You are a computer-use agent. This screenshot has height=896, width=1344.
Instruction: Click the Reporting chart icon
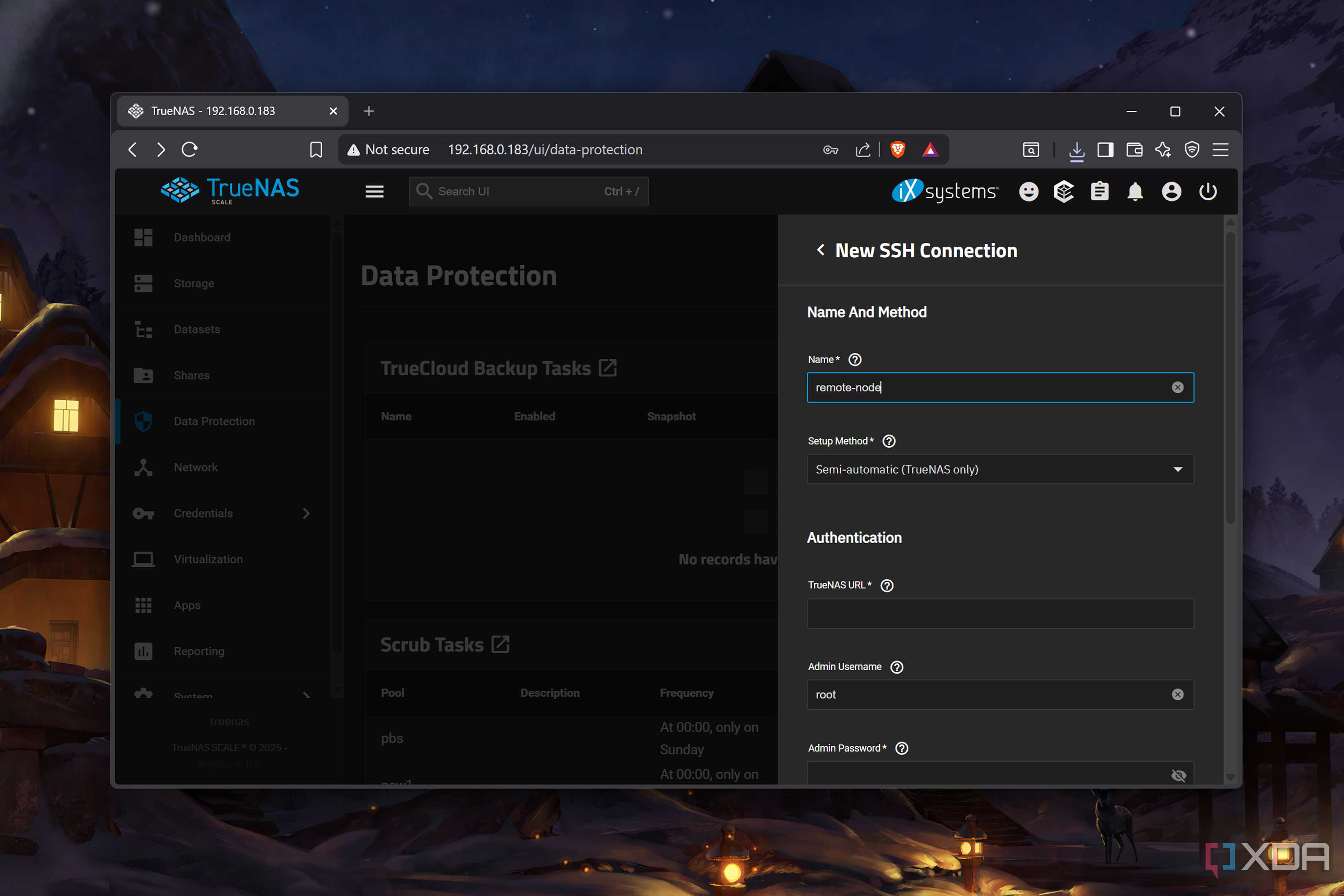pos(143,651)
